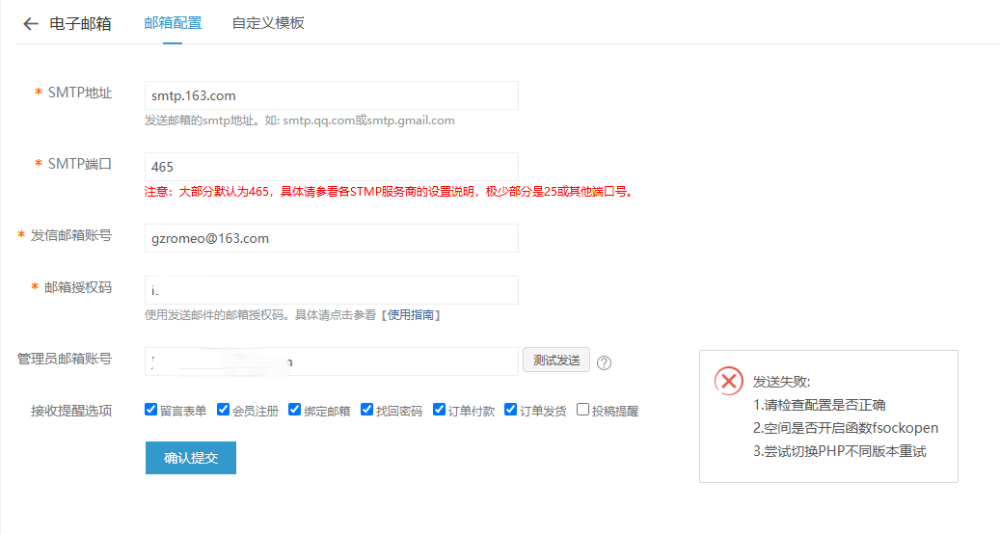The width and height of the screenshot is (1000, 535).
Task: Click the back arrow beside 电子邮箱
Action: tap(31, 24)
